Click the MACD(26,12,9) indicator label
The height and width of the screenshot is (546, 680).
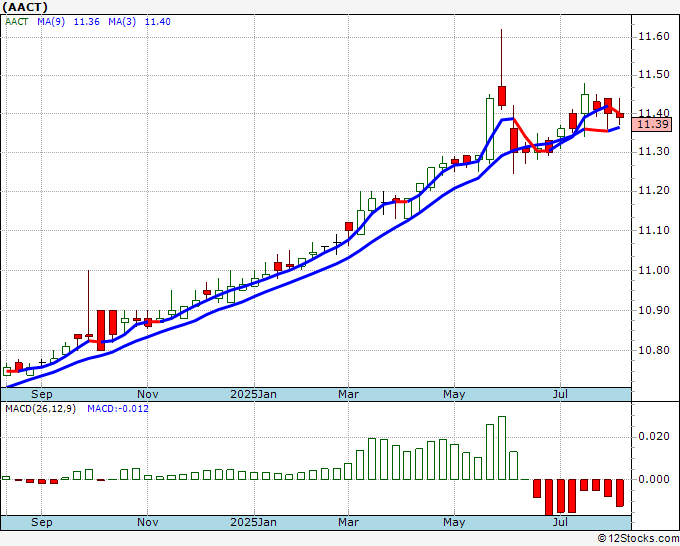(x=40, y=409)
